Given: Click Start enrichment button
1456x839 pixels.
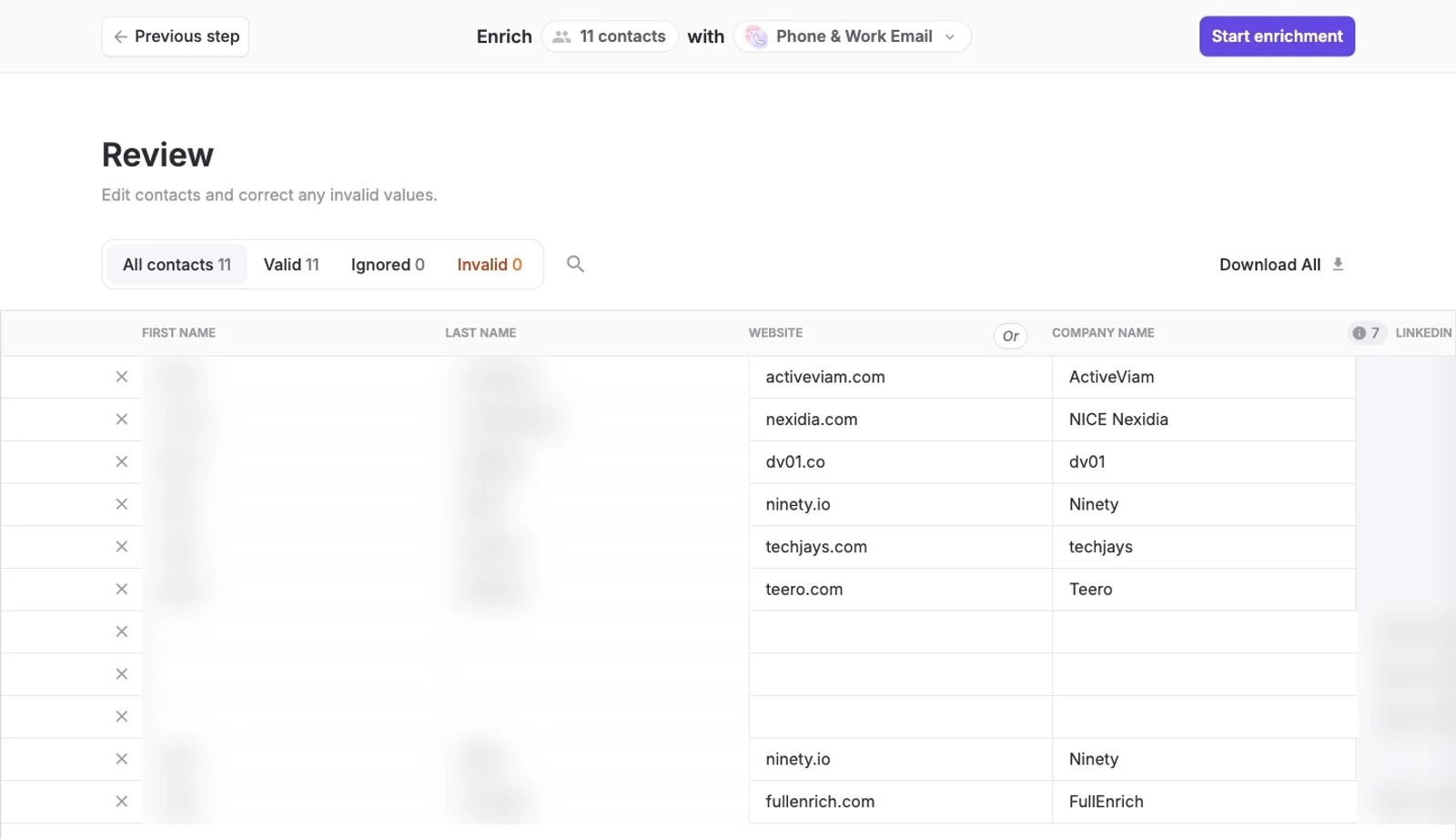Looking at the screenshot, I should pos(1277,36).
